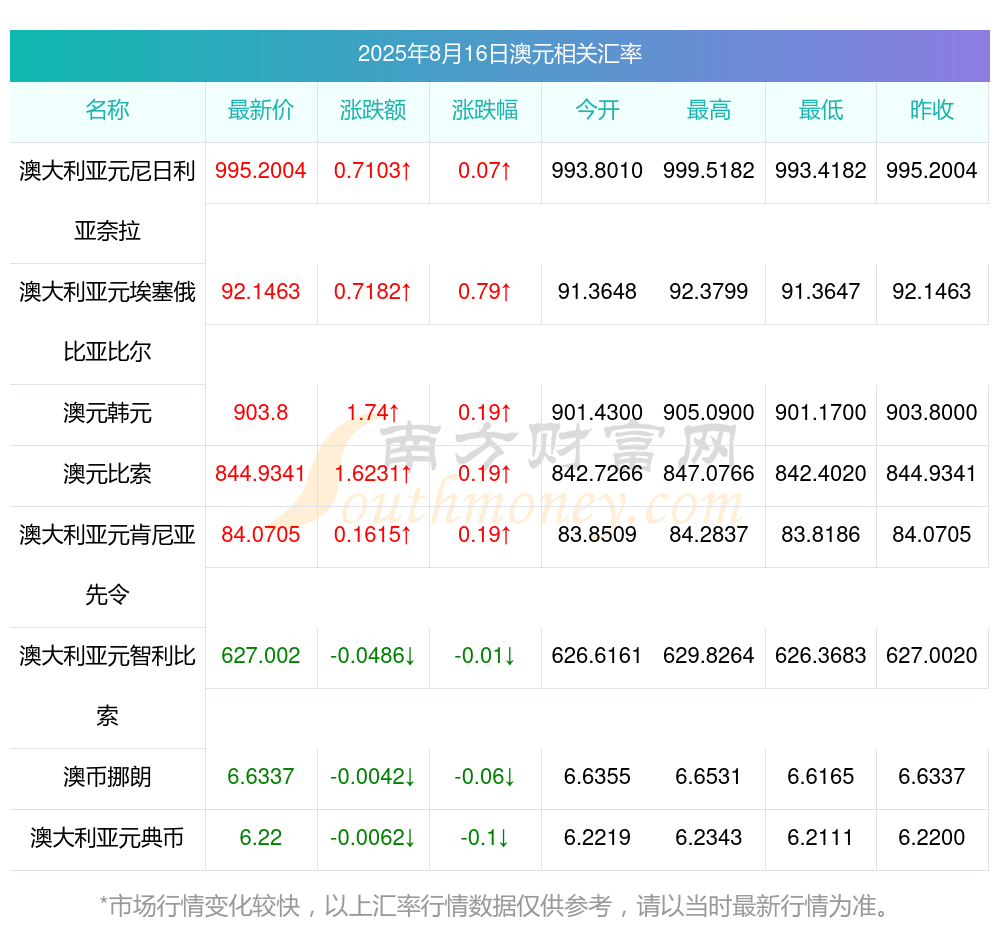Click the 澳大利亚元典币 row name
This screenshot has width=1000, height=937.
tap(107, 837)
